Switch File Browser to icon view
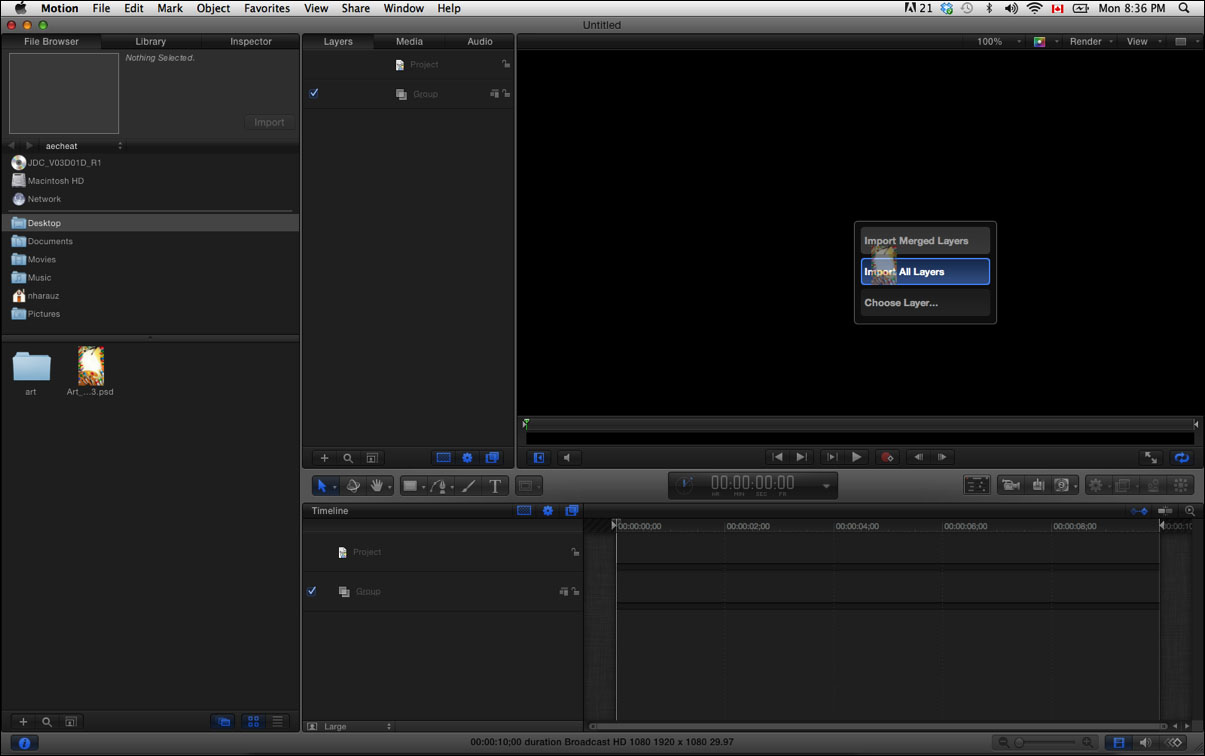The image size is (1205, 756). pos(253,721)
